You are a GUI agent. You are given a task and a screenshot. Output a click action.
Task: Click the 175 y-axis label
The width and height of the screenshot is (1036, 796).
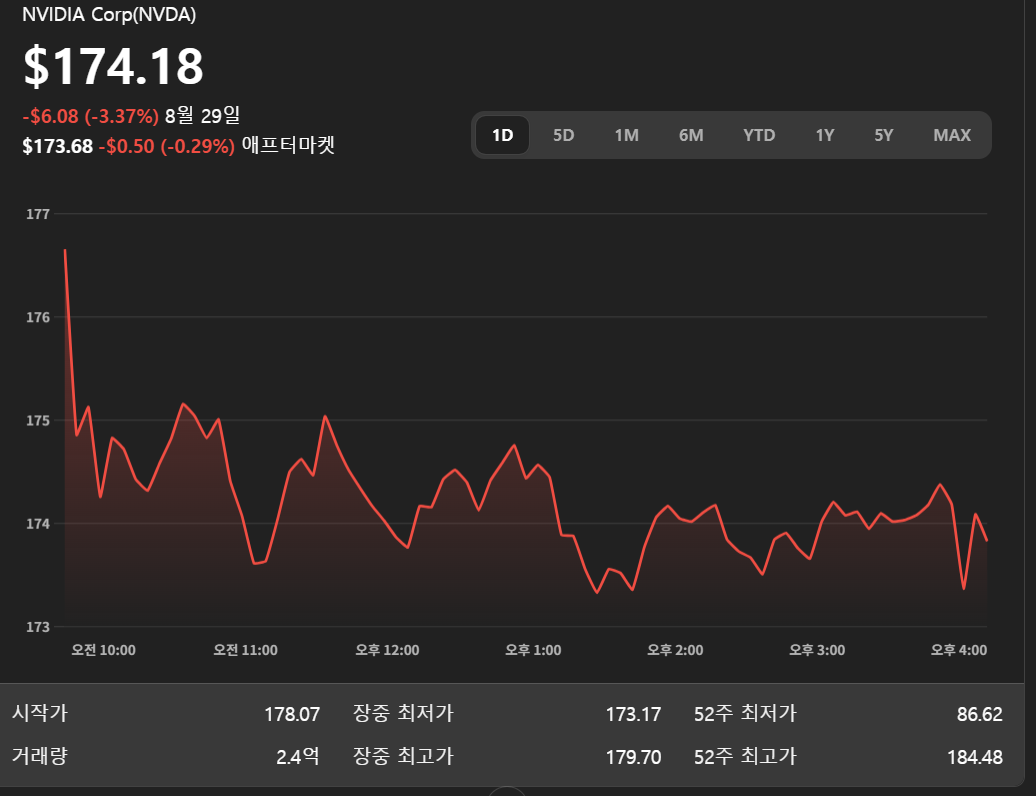38,421
